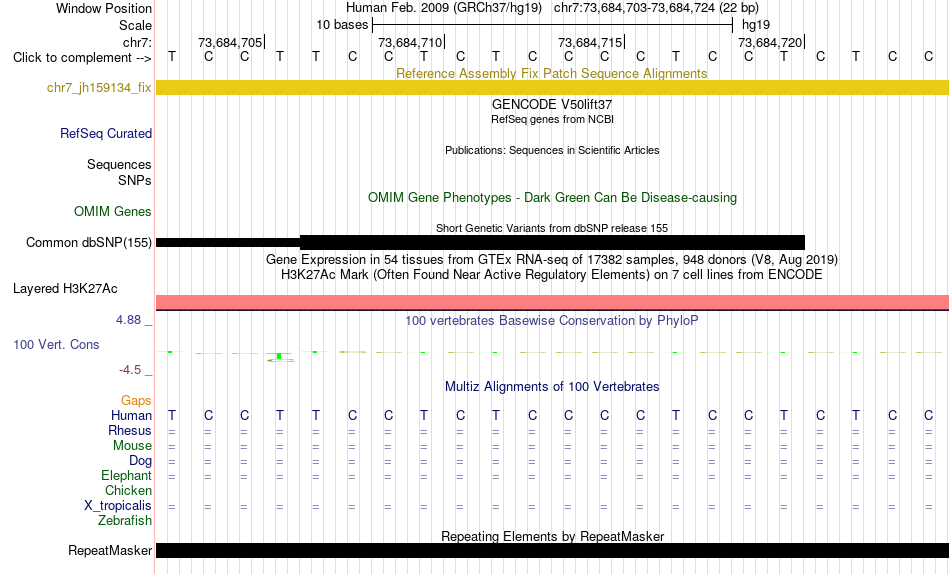The height and width of the screenshot is (574, 950).
Task: Click the Common dbSNP(155) label
Action: (88, 242)
